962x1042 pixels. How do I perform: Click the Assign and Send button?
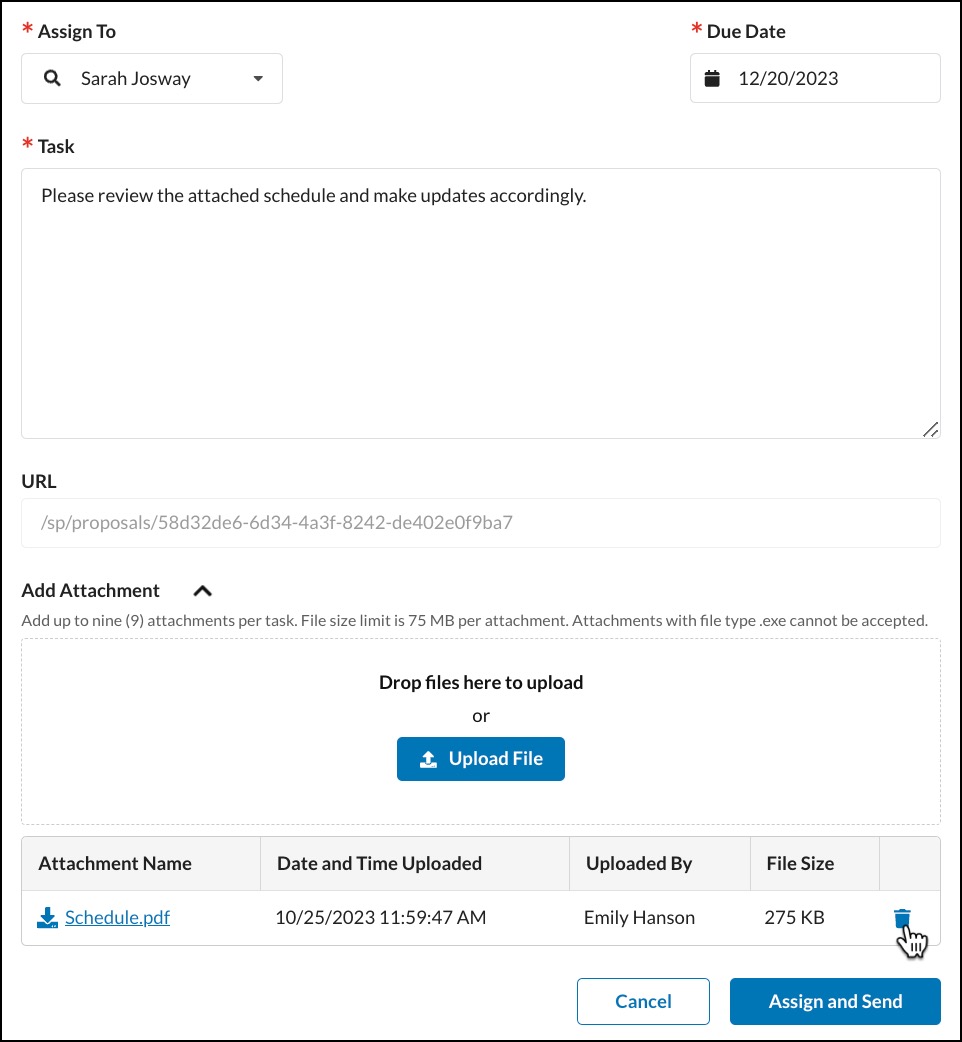tap(835, 1001)
